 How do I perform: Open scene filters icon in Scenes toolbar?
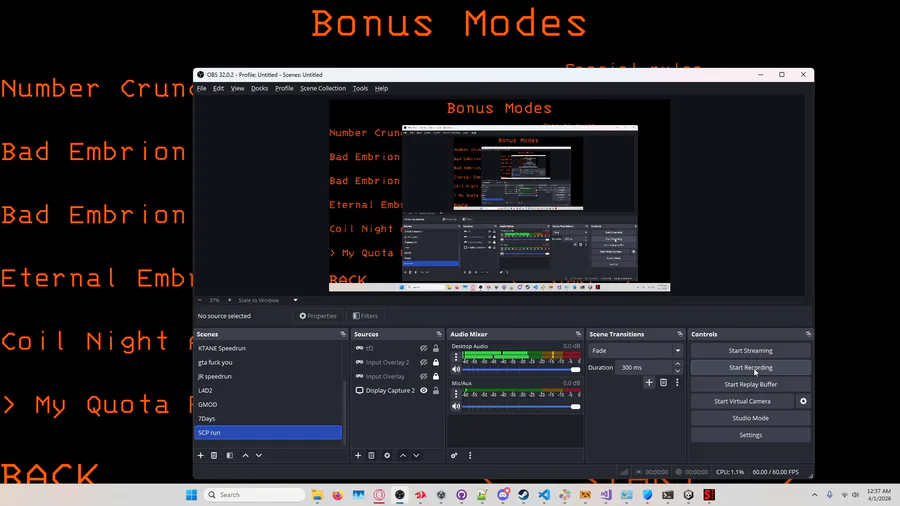pyautogui.click(x=230, y=456)
